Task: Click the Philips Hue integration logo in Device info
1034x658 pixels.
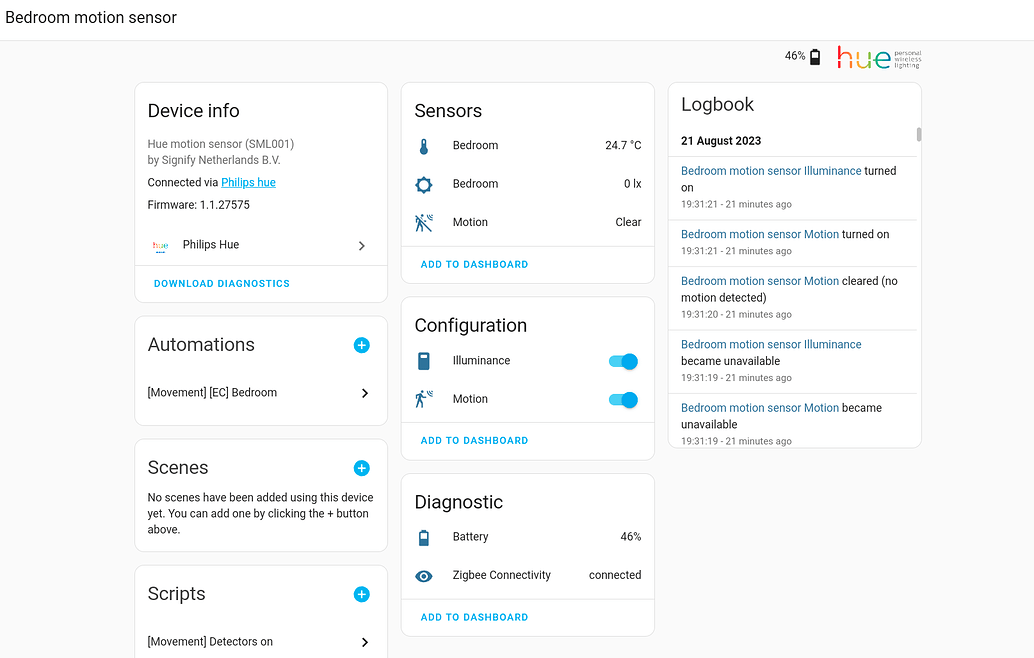Action: (160, 245)
